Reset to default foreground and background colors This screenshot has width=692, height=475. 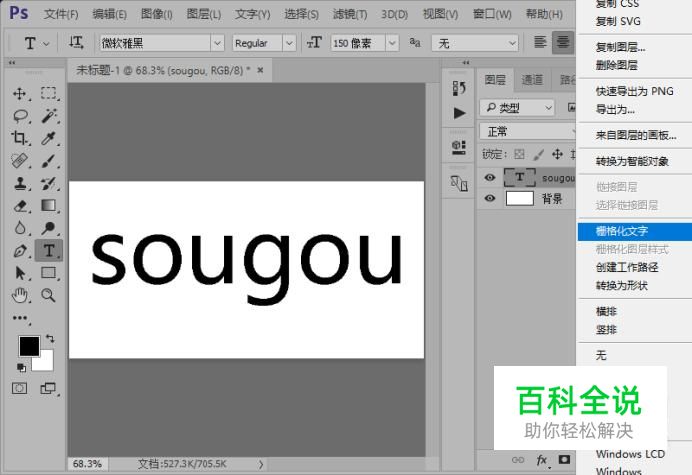click(21, 367)
